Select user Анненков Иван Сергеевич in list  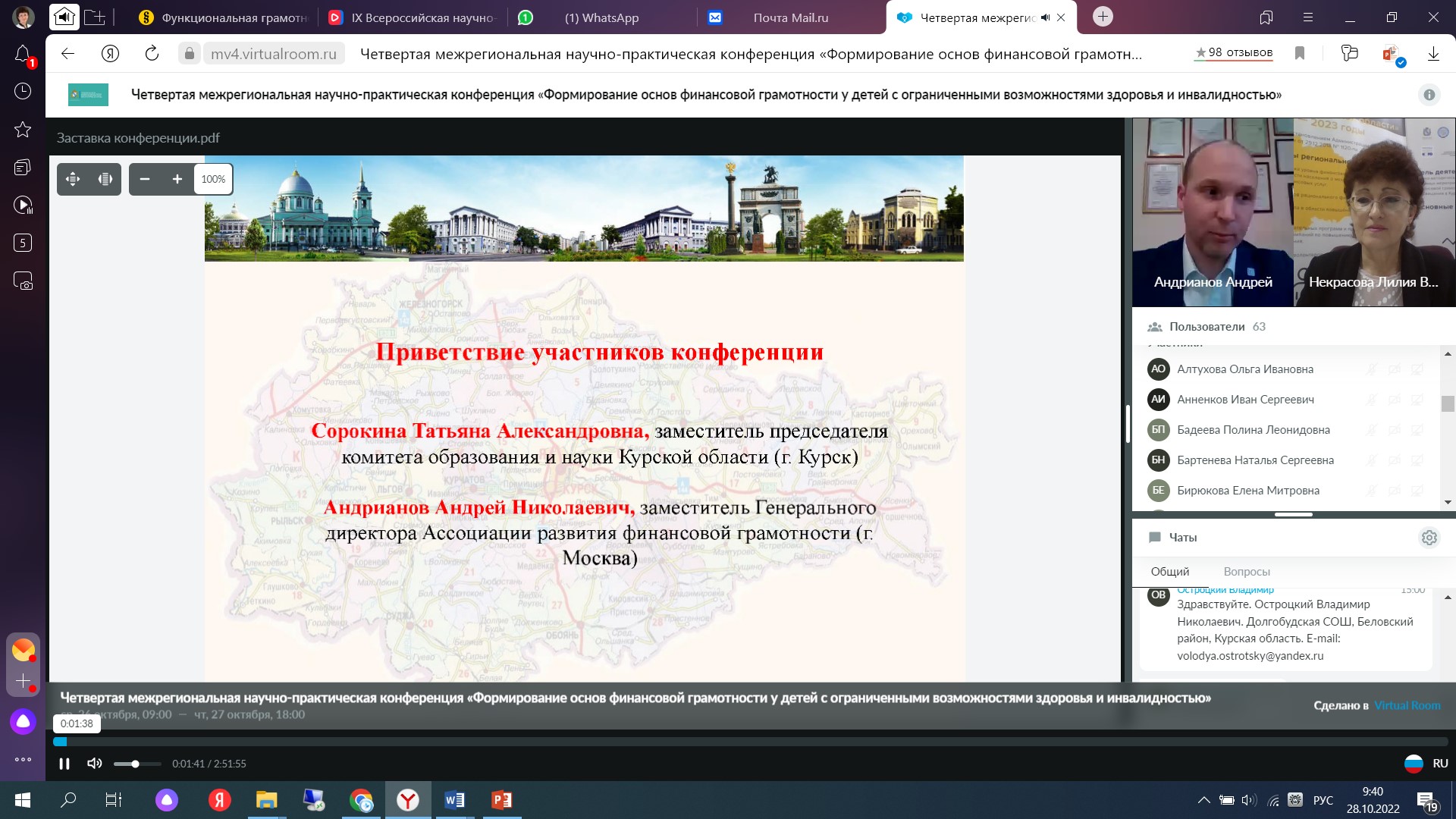1245,400
